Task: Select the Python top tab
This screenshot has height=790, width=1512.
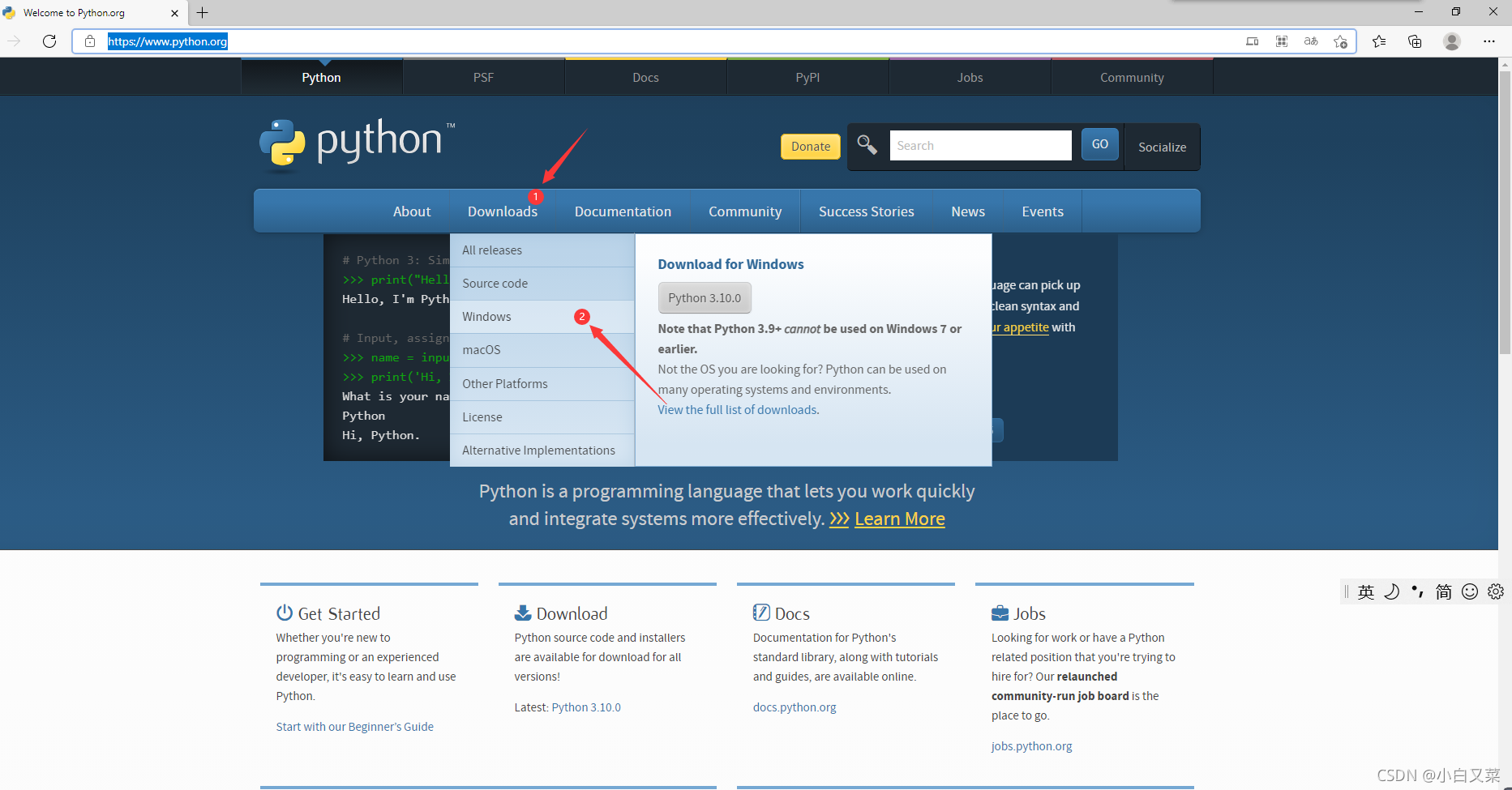Action: pos(322,78)
